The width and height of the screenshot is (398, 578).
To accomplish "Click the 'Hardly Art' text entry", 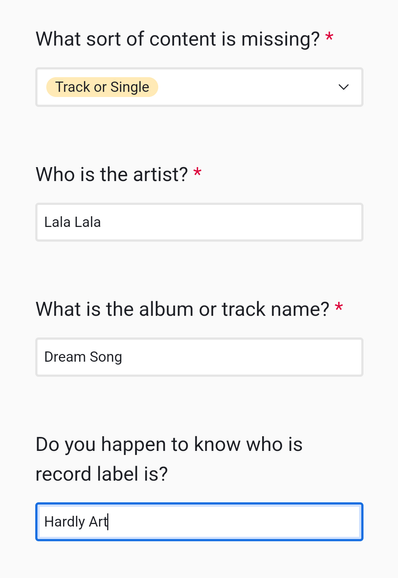I will 76,522.
